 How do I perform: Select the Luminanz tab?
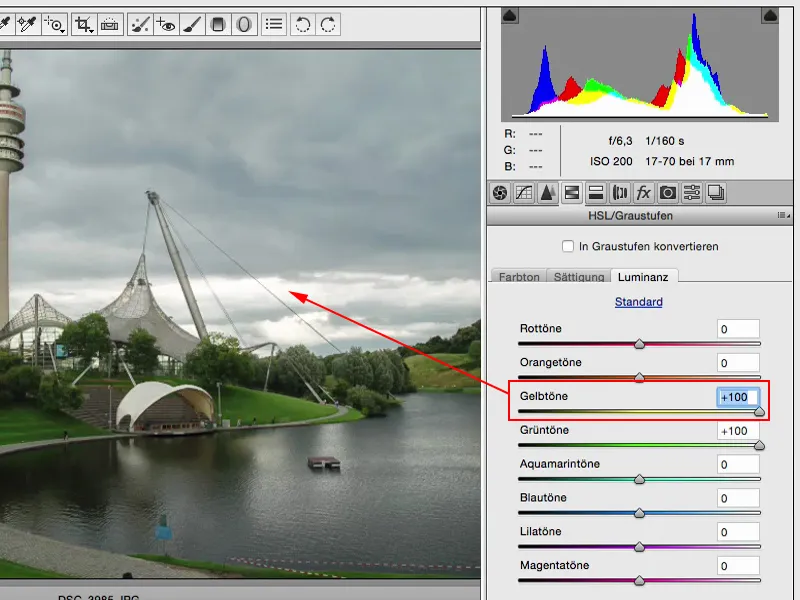(643, 277)
